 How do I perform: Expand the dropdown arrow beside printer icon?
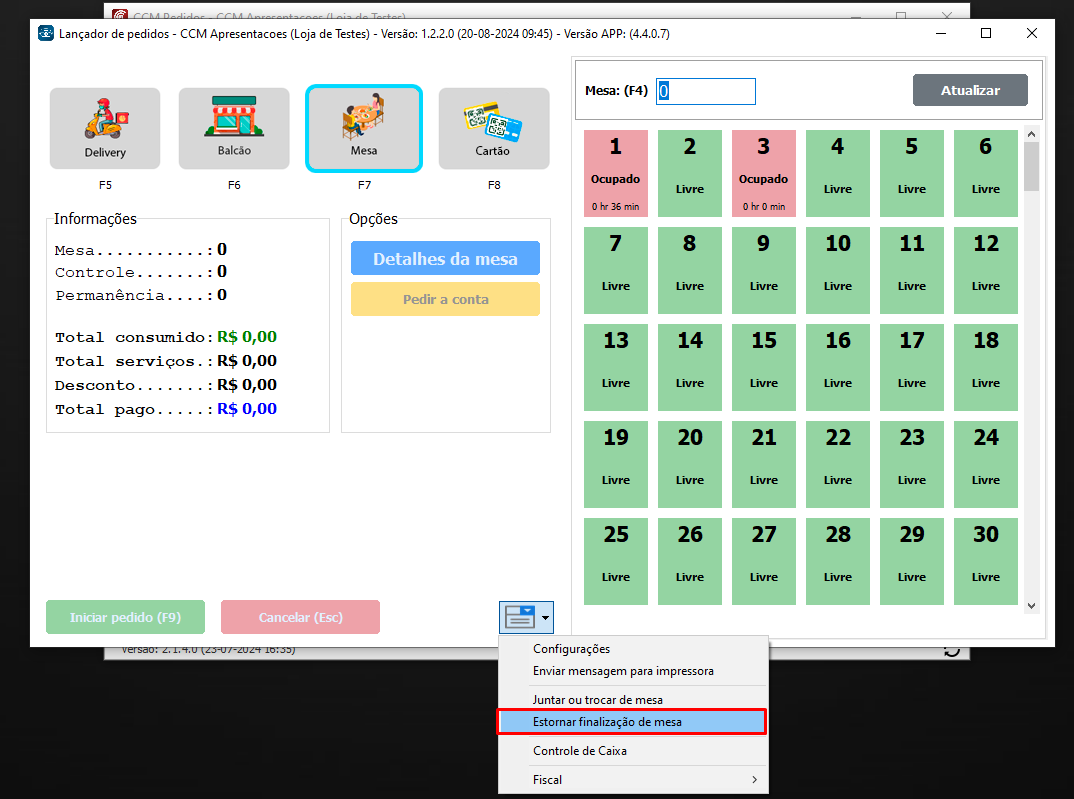tap(546, 618)
